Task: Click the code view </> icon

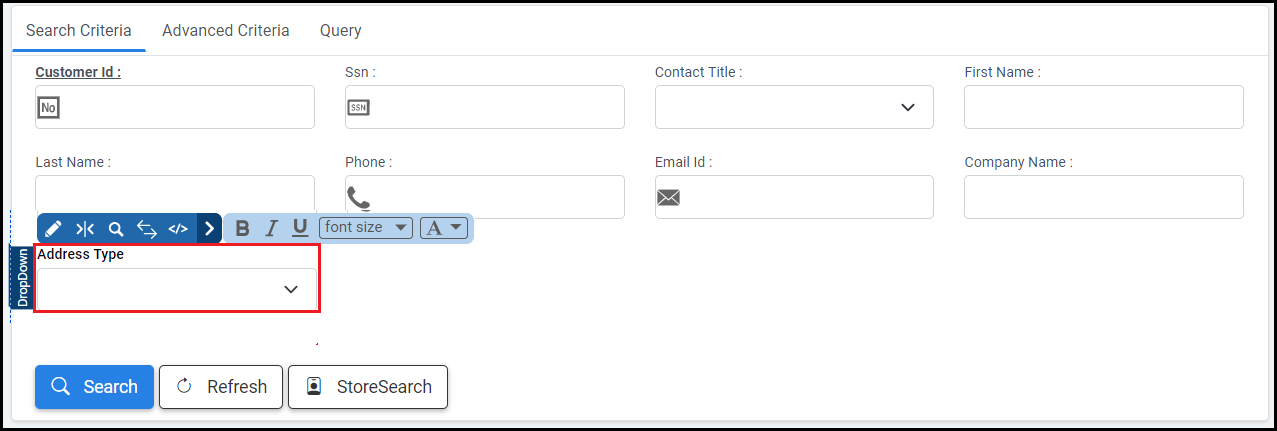Action: pos(178,229)
